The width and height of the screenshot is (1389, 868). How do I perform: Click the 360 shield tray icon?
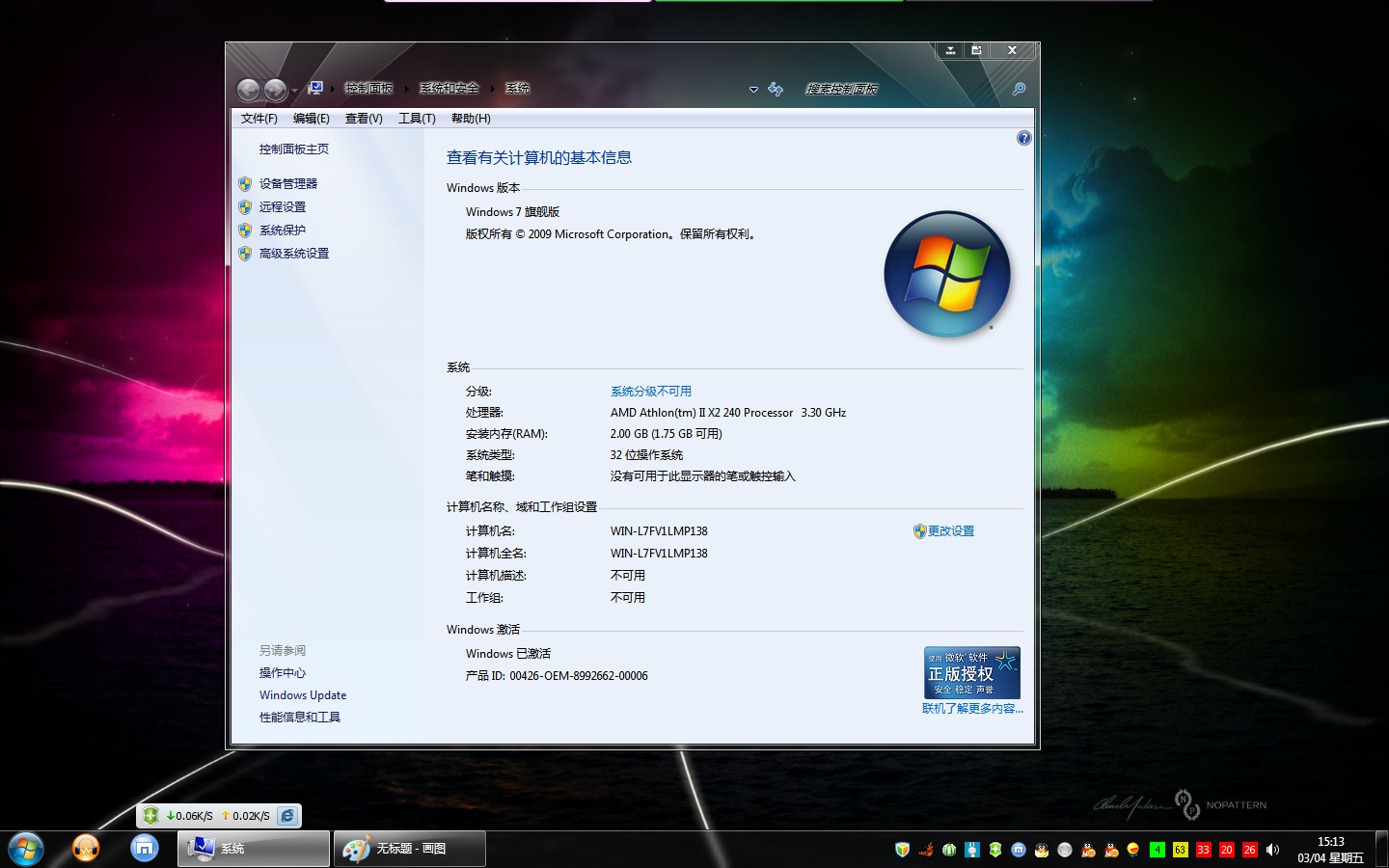(903, 850)
